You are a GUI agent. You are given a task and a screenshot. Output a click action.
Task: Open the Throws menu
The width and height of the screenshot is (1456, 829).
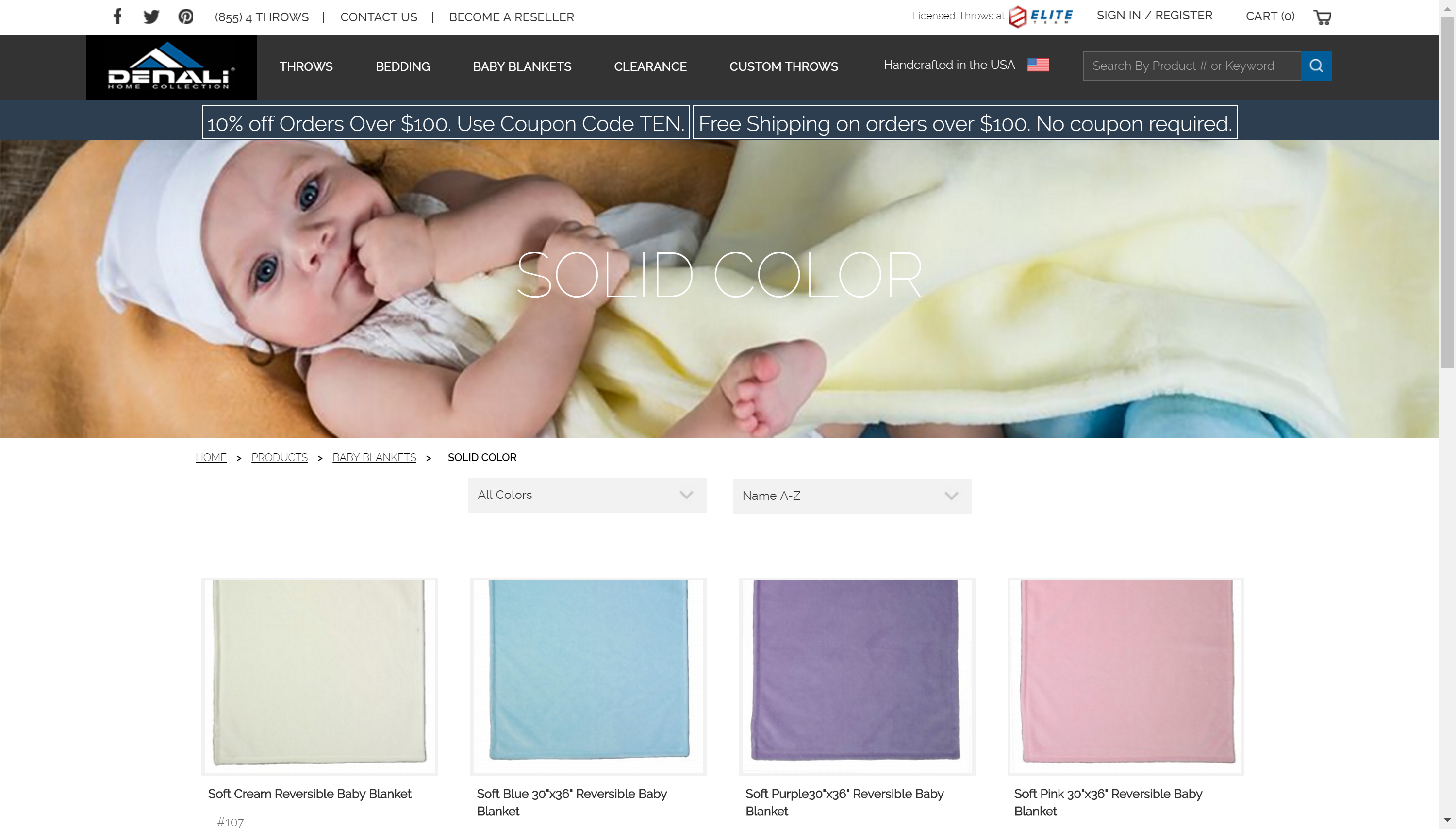306,66
